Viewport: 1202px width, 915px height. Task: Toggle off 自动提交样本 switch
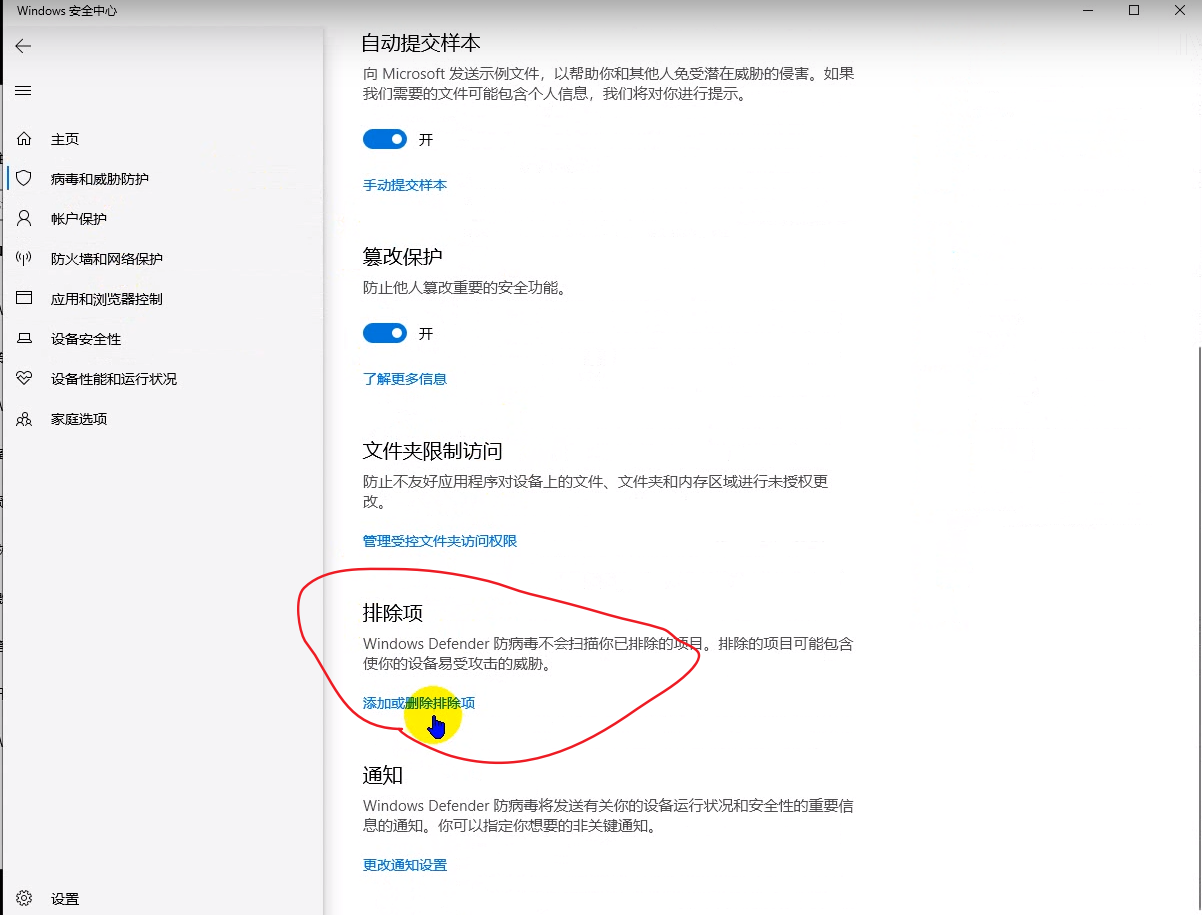click(x=385, y=139)
